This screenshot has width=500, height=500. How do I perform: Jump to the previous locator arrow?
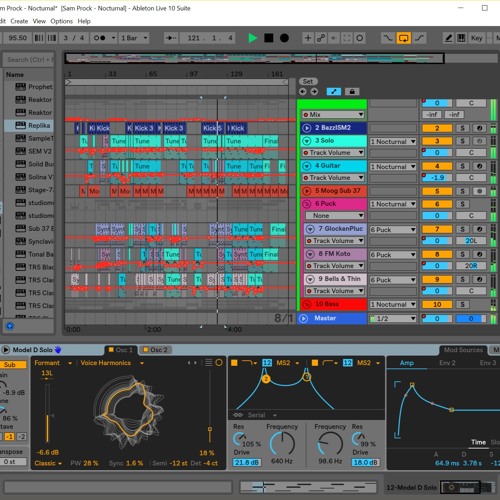click(x=303, y=91)
